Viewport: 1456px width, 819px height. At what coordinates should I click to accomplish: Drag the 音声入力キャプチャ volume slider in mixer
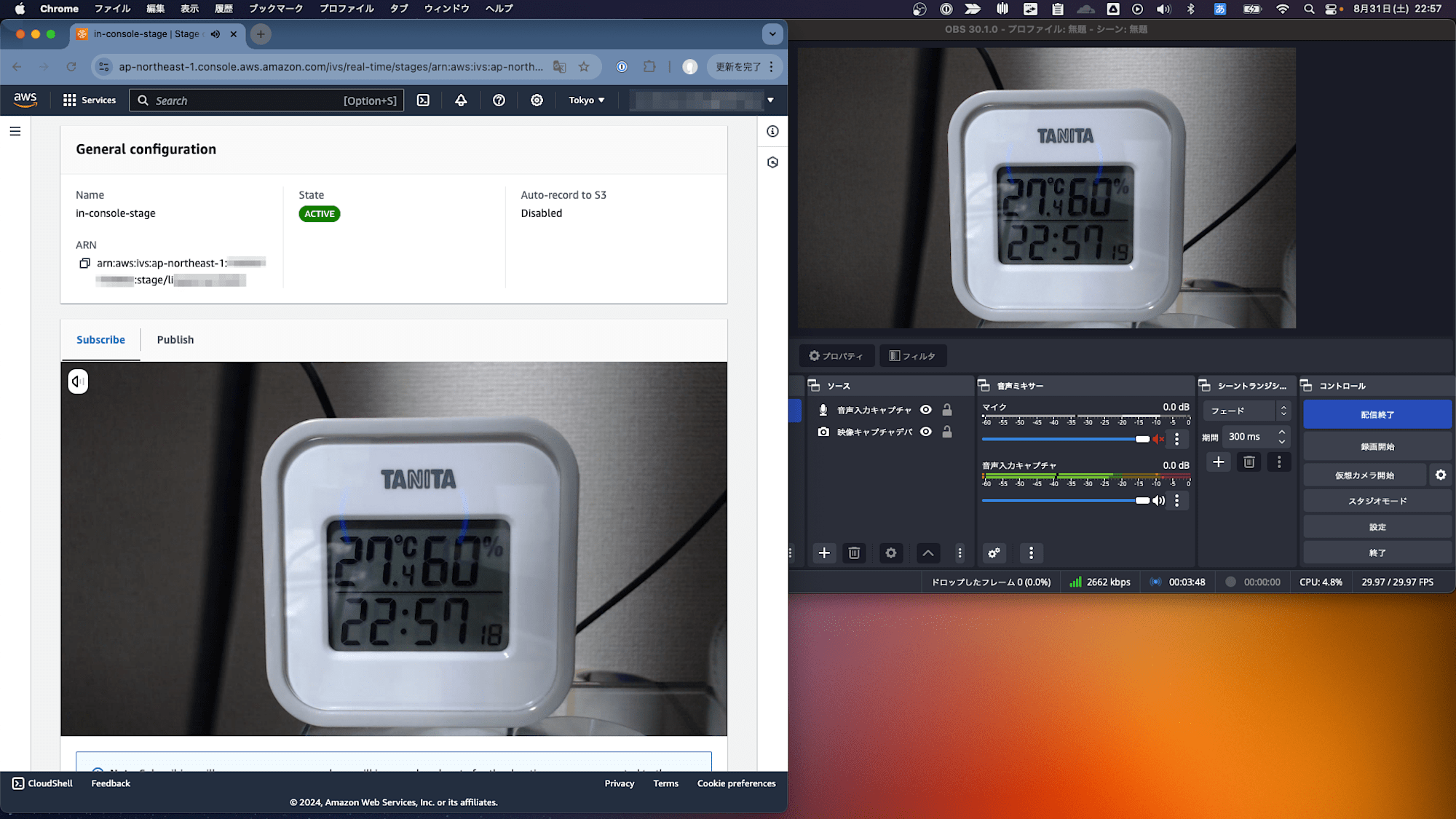point(1142,500)
